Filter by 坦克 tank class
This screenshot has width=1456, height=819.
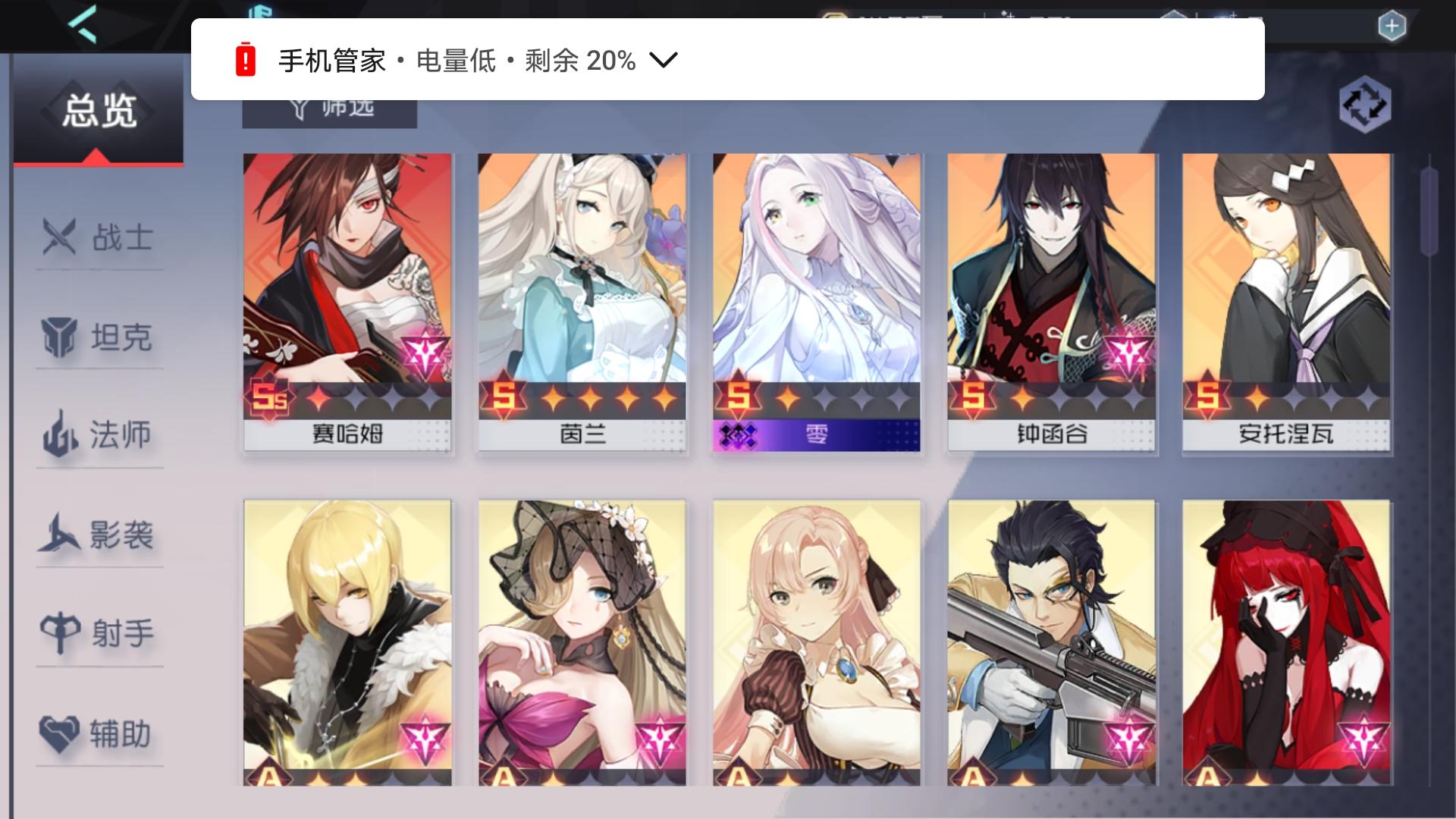click(99, 337)
